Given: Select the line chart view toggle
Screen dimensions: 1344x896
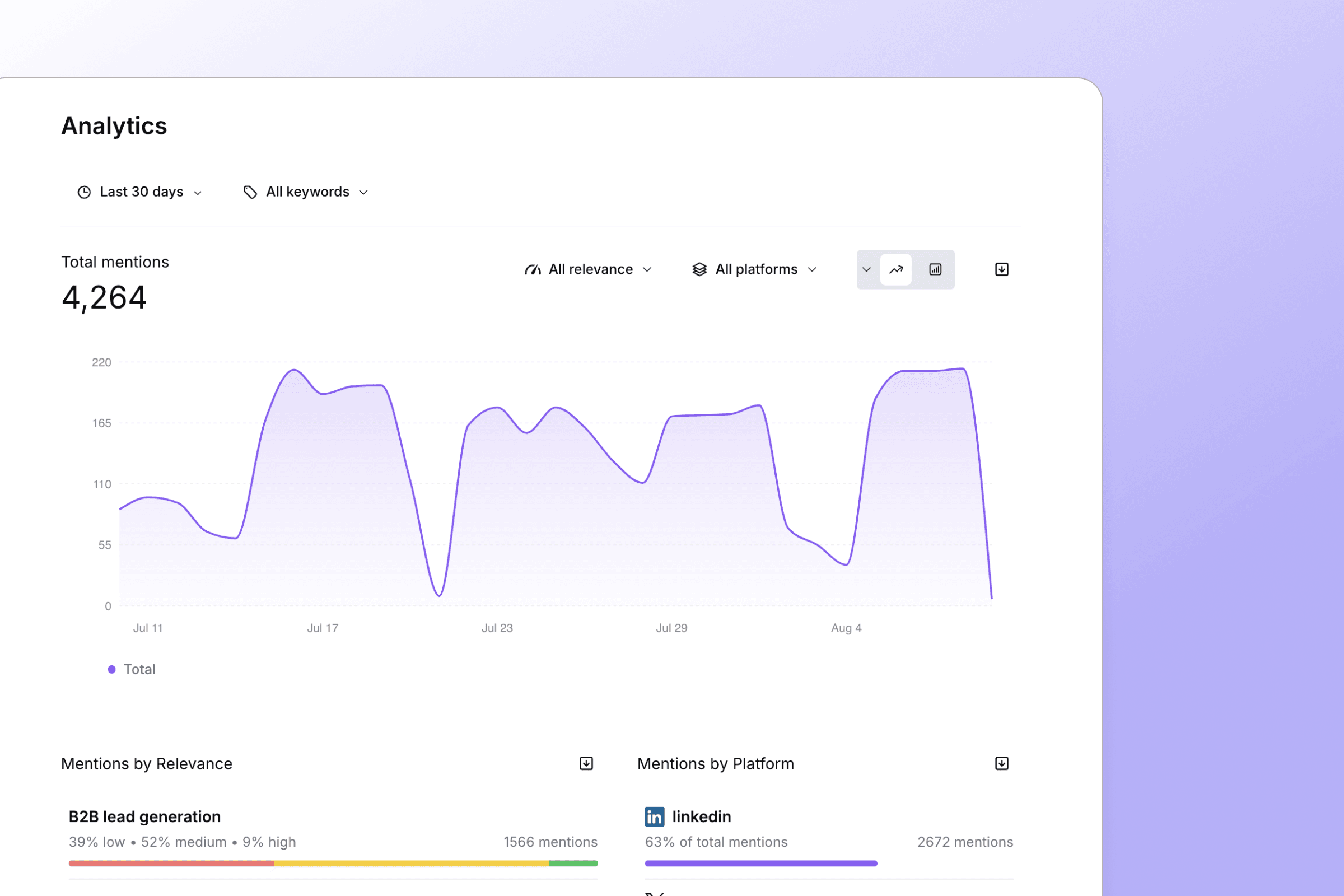Looking at the screenshot, I should pos(896,269).
